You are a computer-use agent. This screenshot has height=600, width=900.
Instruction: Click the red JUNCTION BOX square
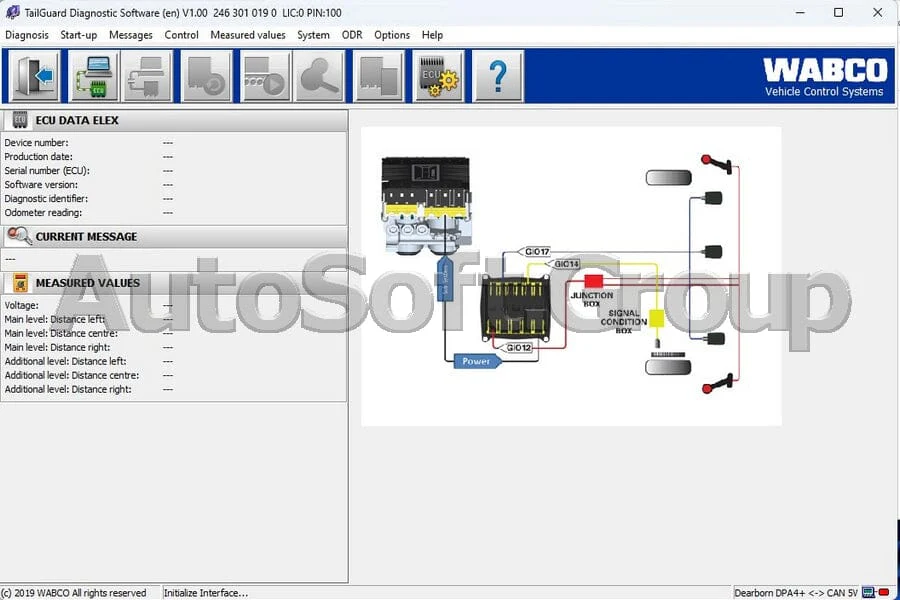[x=593, y=281]
